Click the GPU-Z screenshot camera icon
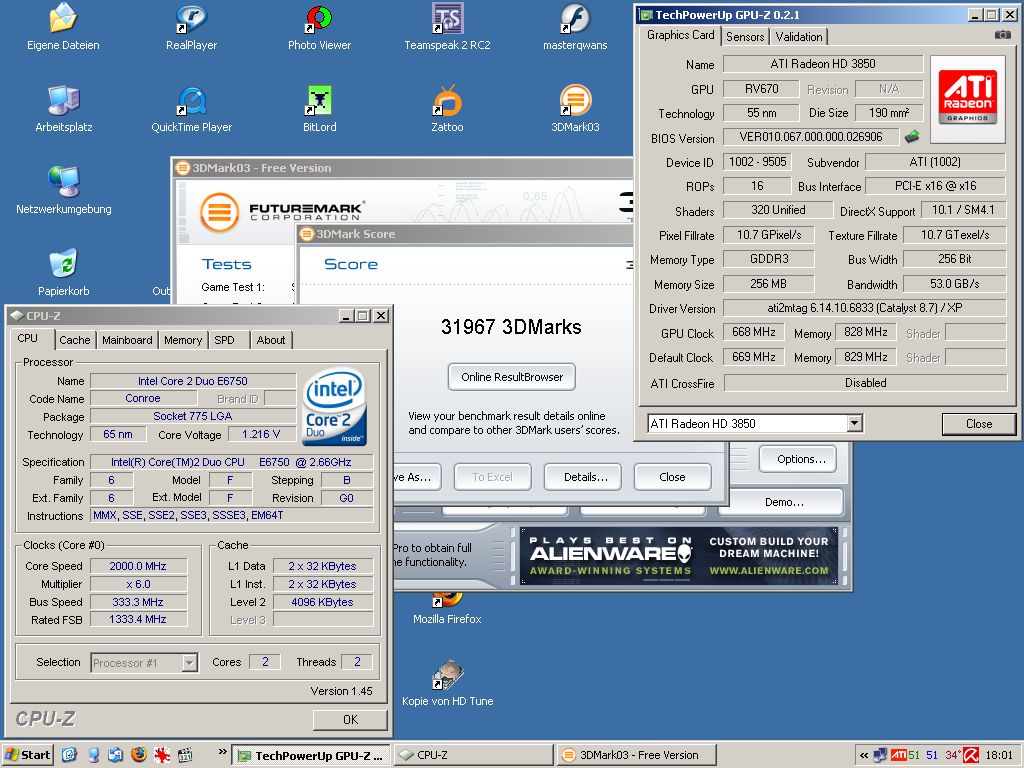This screenshot has width=1024, height=768. tap(1002, 35)
